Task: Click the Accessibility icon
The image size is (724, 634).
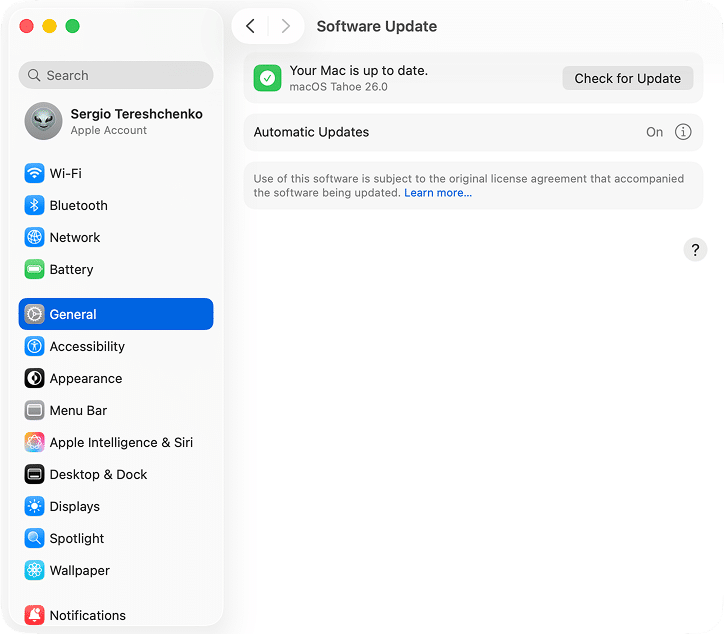Action: pyautogui.click(x=35, y=346)
